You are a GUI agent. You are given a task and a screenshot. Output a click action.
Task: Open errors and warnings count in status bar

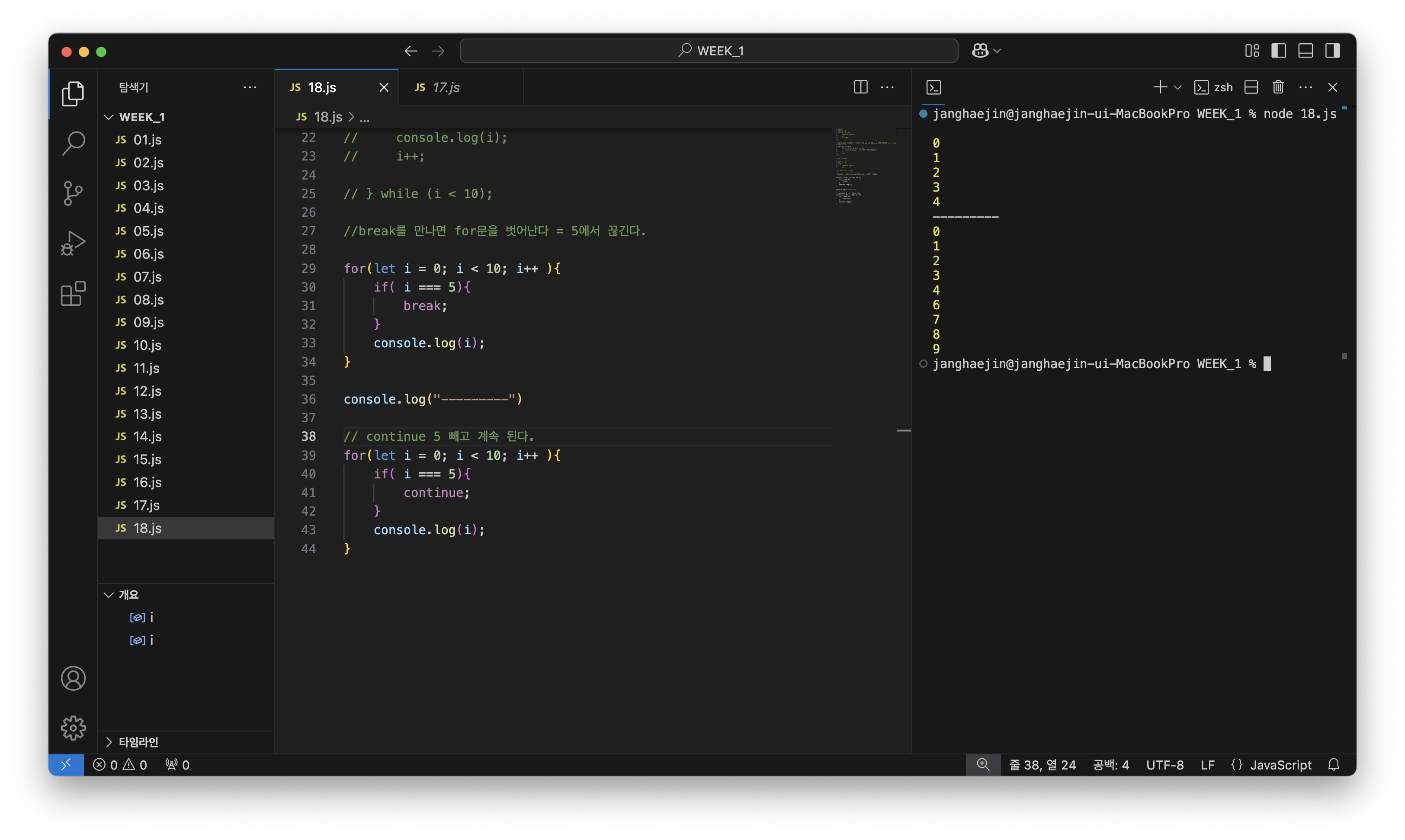pos(119,765)
